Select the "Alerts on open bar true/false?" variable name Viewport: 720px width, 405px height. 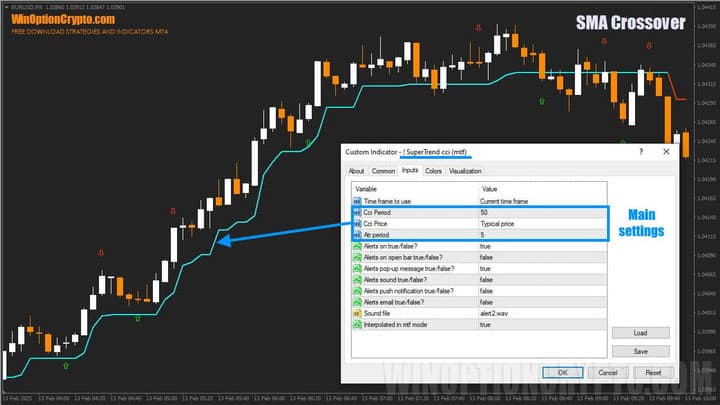click(x=403, y=257)
